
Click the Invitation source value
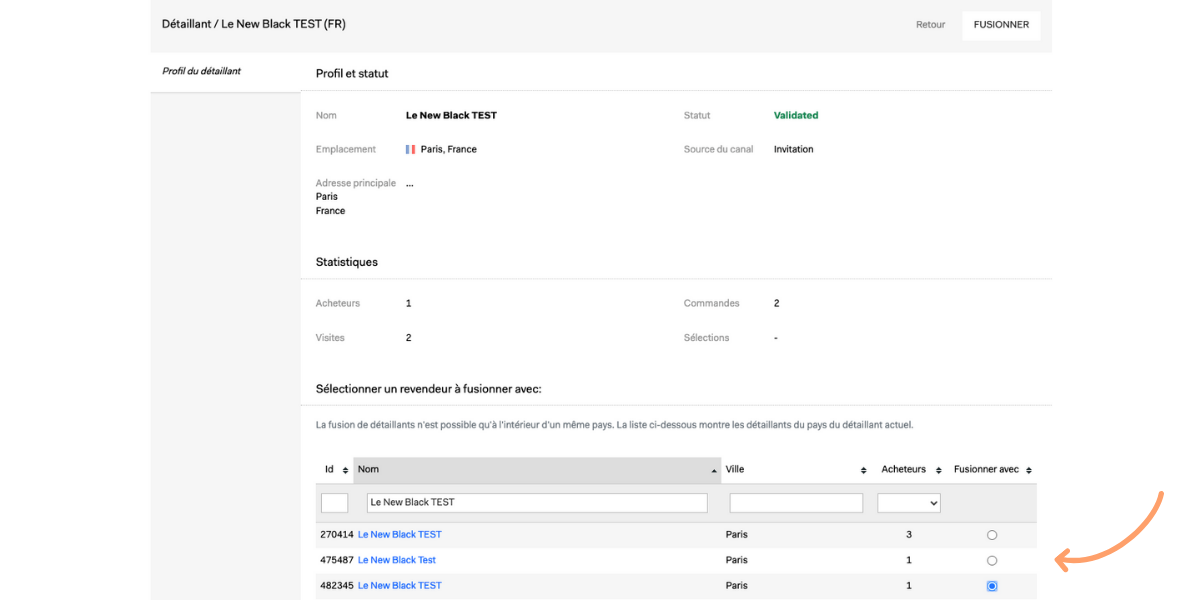tap(794, 149)
